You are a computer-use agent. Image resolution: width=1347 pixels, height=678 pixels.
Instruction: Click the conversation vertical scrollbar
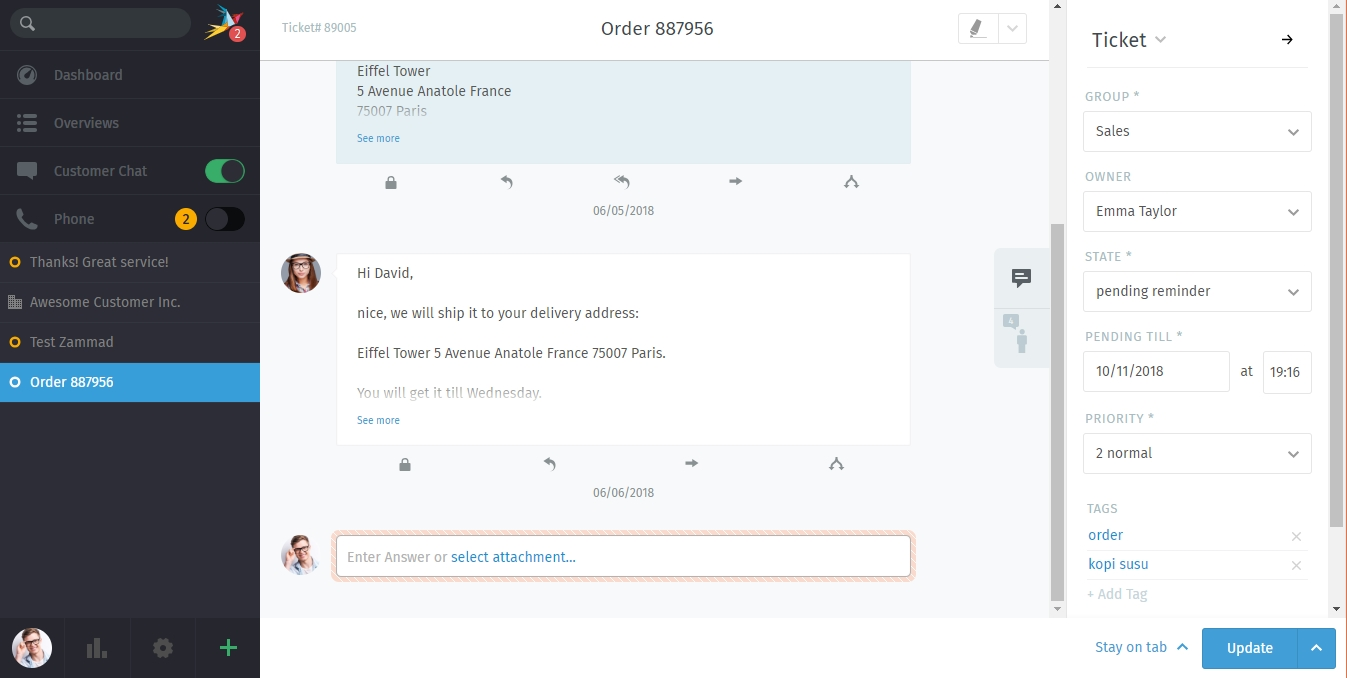click(x=1058, y=410)
